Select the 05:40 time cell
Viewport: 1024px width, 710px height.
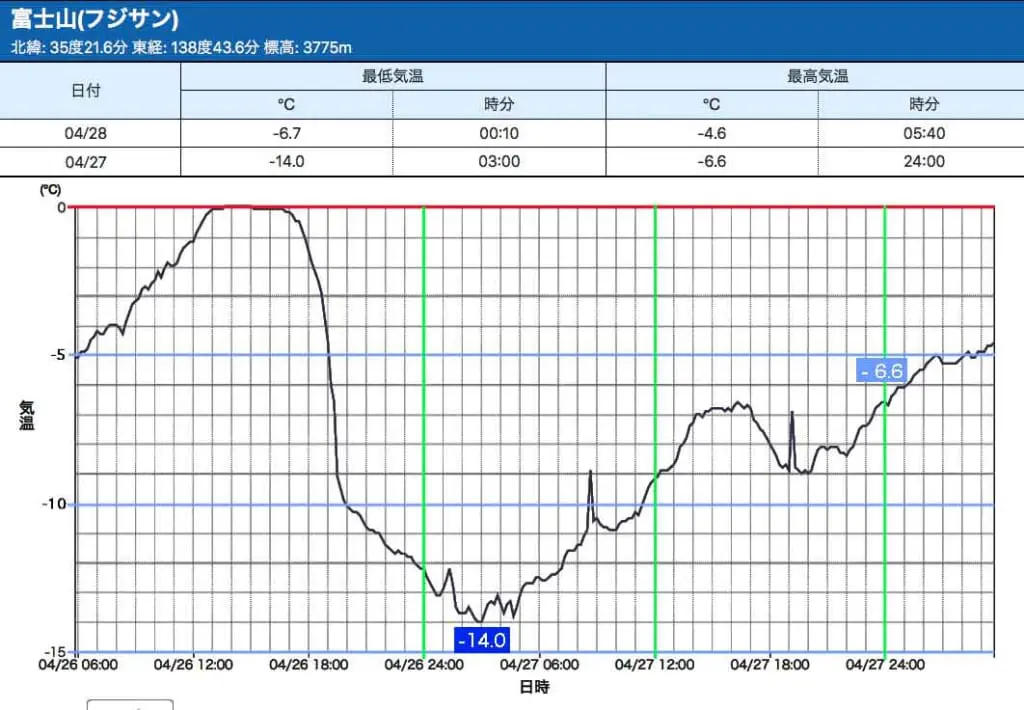tap(923, 133)
